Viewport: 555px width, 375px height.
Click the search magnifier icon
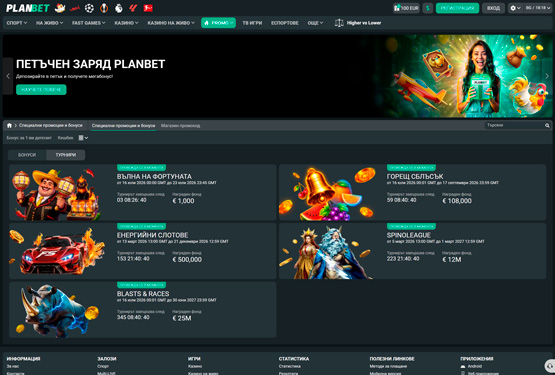coord(547,125)
